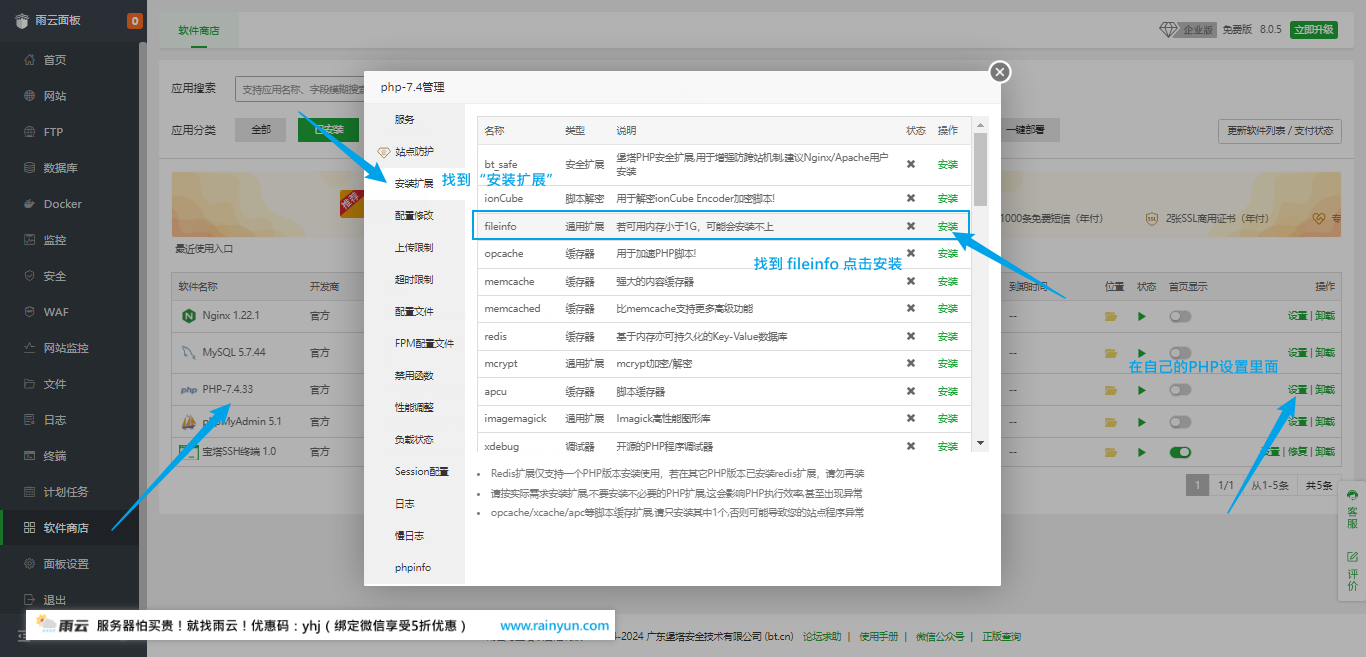Click scrollbar down arrow in extension list
Viewport: 1366px width, 657px height.
[x=981, y=443]
